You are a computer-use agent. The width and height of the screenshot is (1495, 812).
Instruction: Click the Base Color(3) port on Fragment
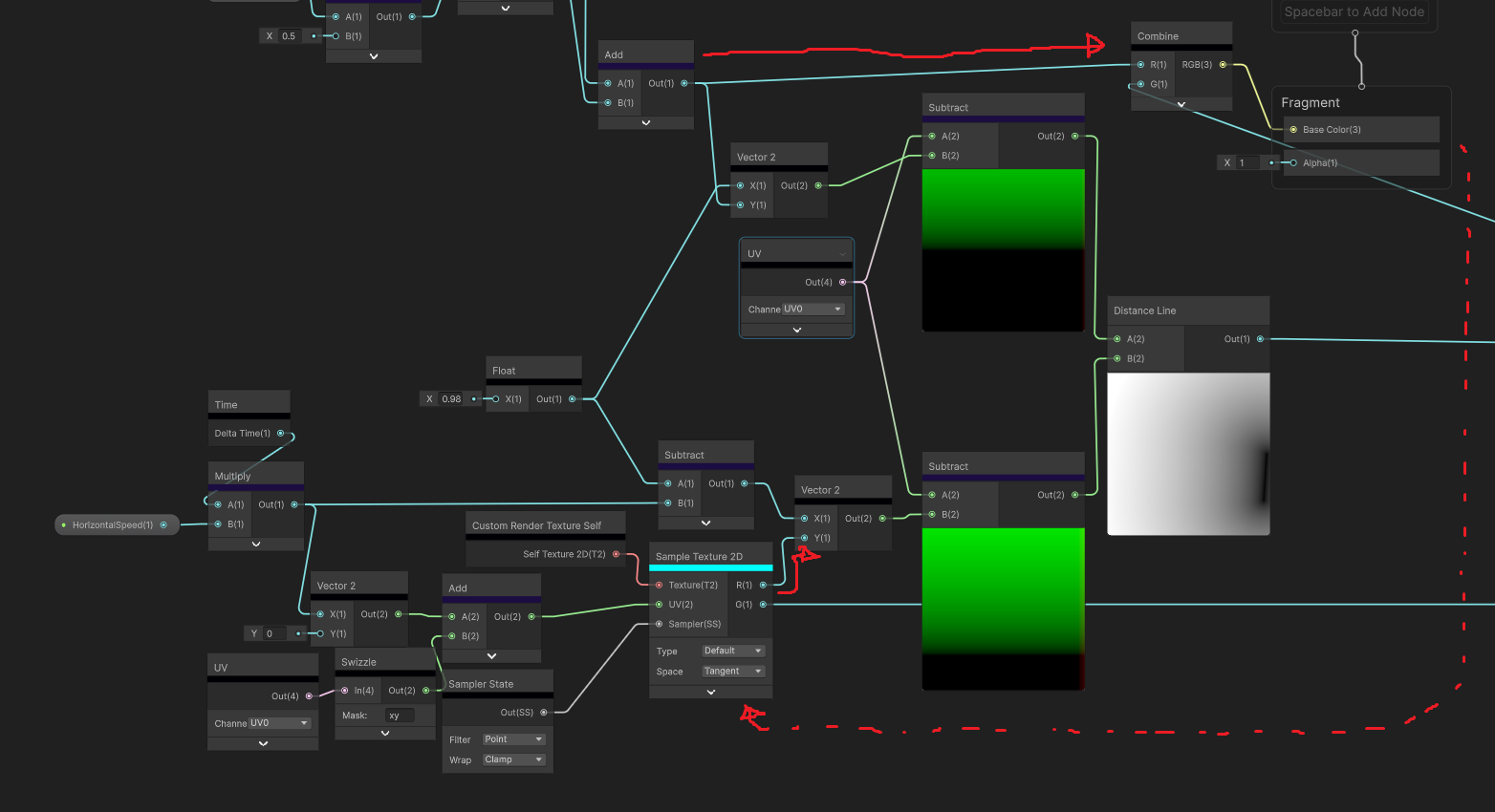(x=1293, y=130)
